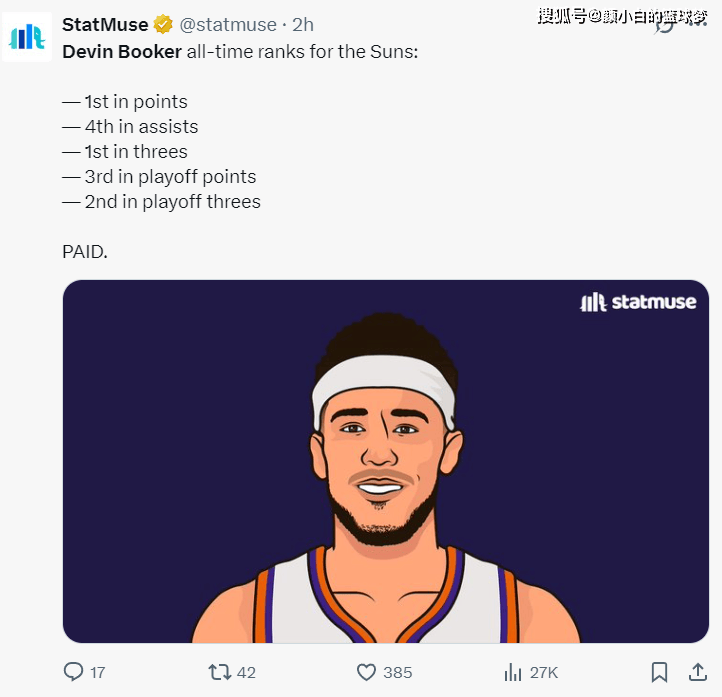722x697 pixels.
Task: Click the gold verified badge
Action: [163, 25]
